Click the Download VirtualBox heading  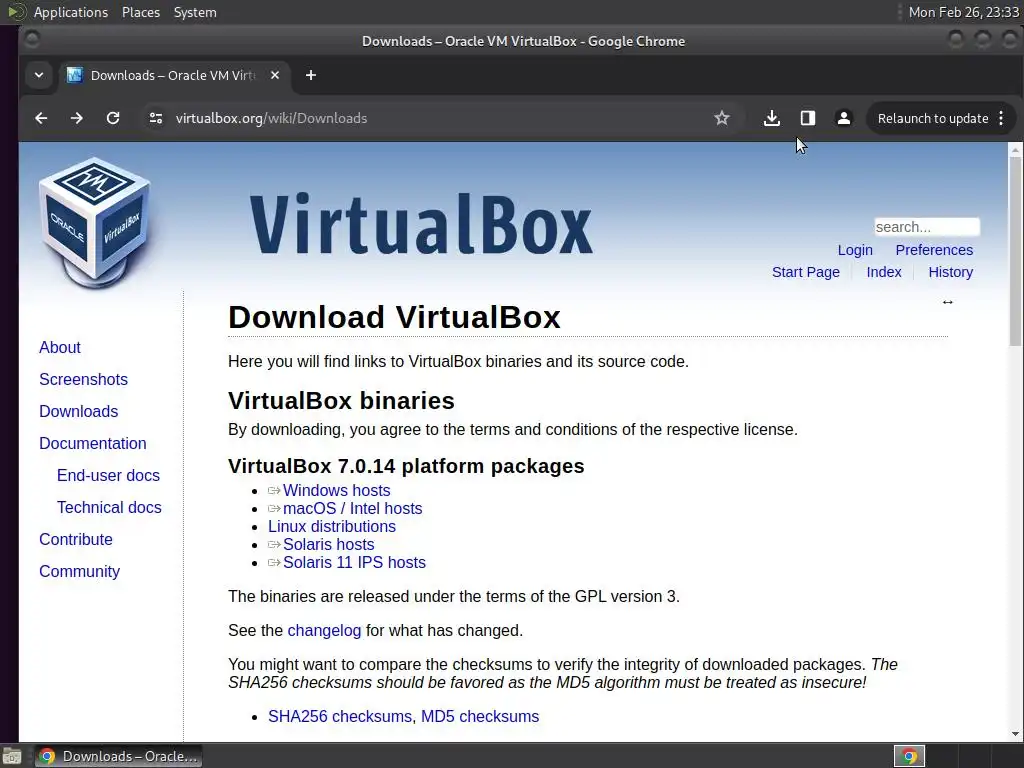394,317
